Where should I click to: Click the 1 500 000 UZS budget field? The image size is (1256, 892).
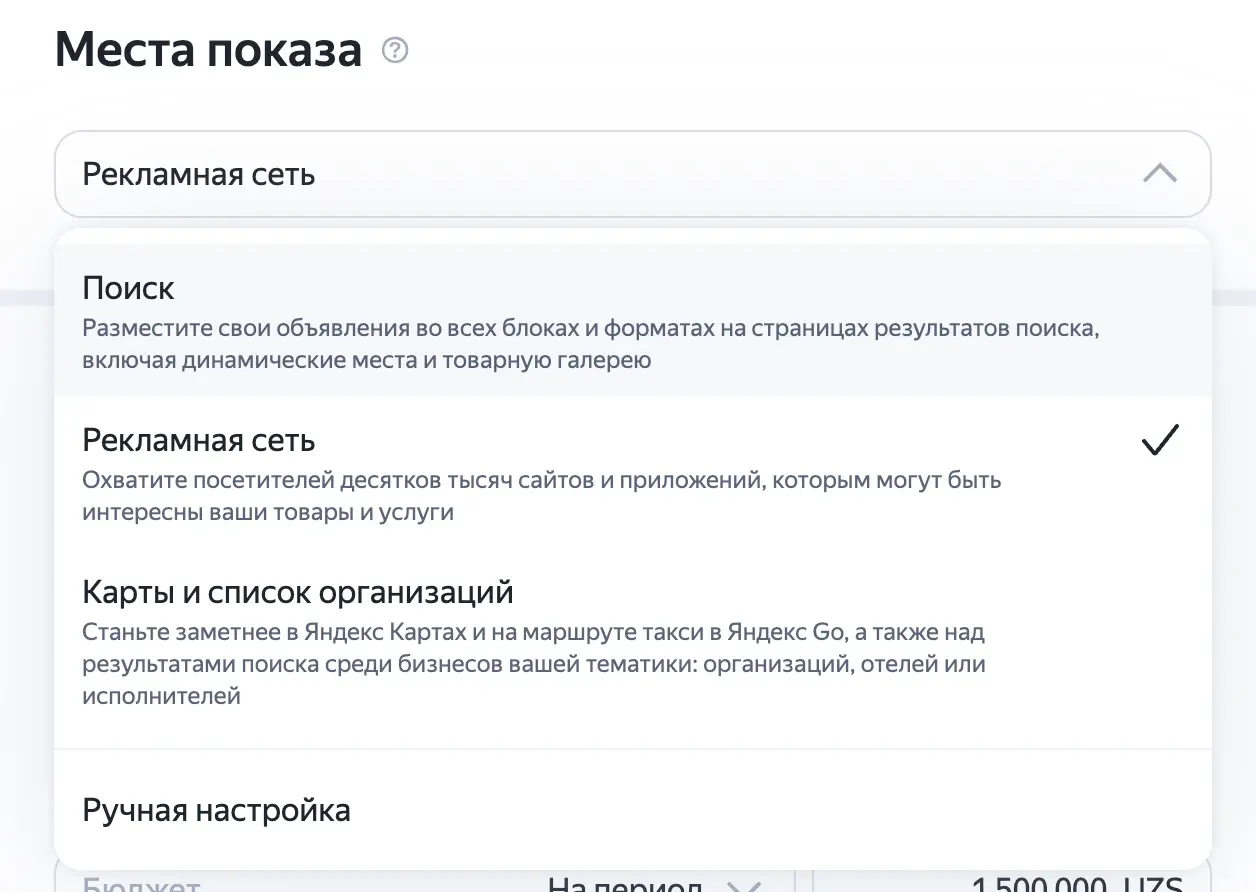pyautogui.click(x=1011, y=882)
